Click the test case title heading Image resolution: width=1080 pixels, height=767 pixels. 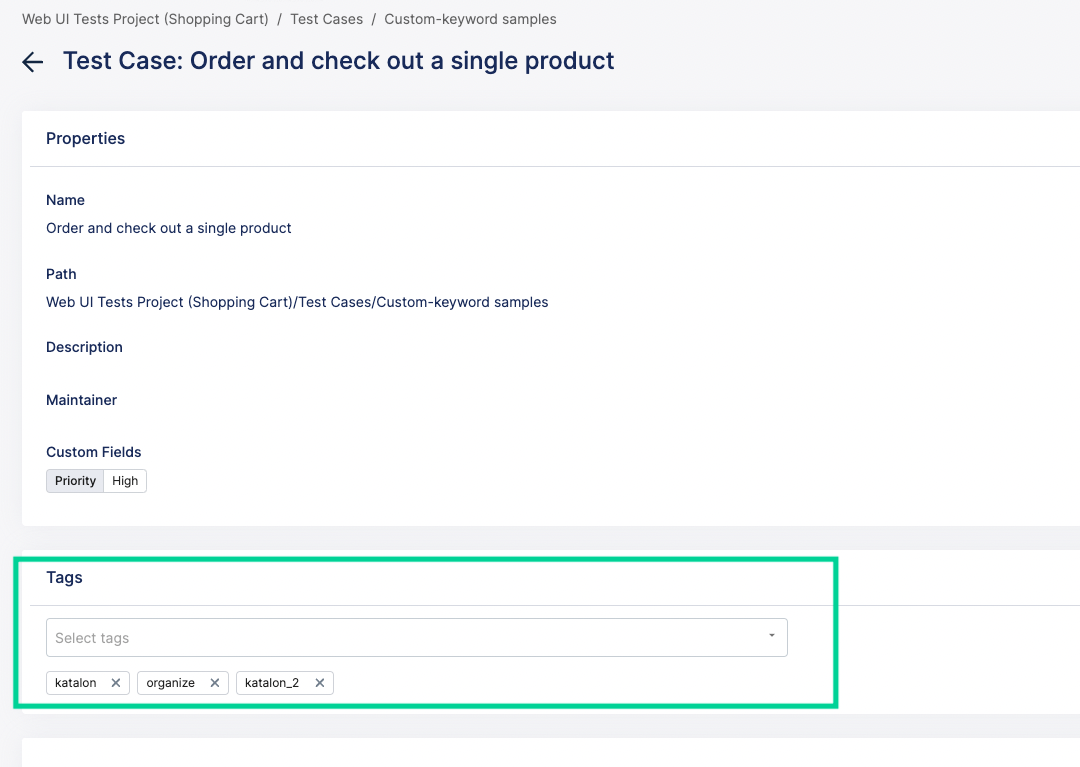338,61
